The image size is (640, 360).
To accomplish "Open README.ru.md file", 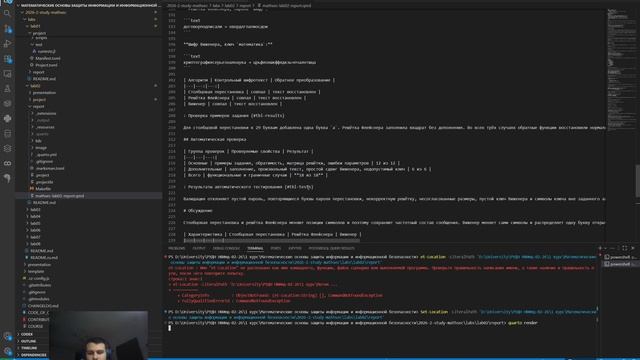I will pos(44,258).
